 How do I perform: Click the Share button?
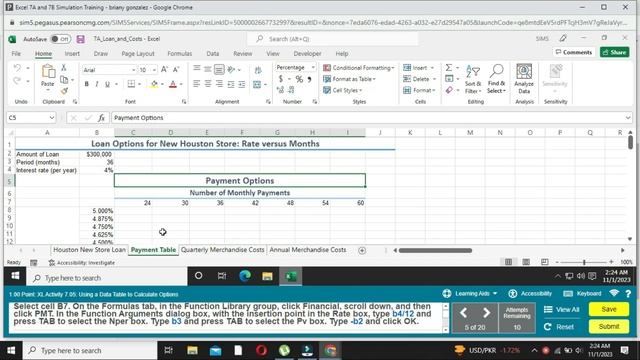coord(614,52)
